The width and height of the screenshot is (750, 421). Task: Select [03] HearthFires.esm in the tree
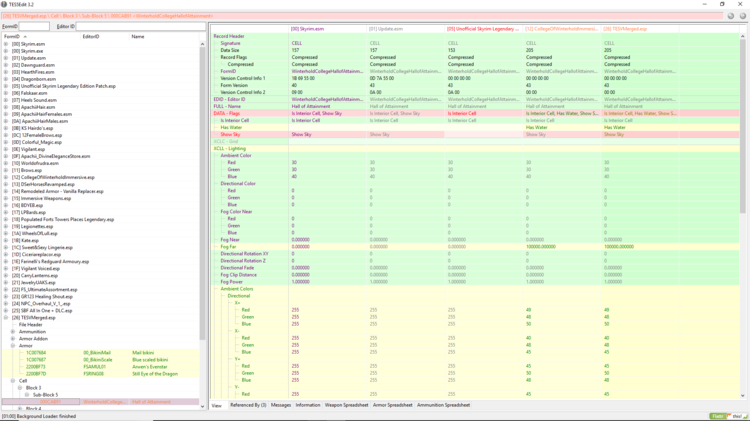coord(33,72)
